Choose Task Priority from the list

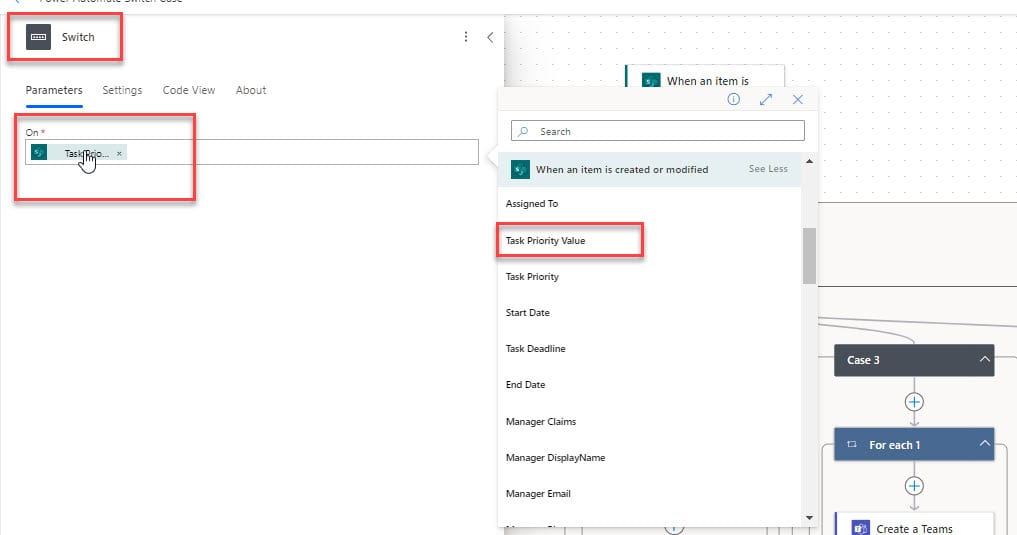(x=532, y=276)
